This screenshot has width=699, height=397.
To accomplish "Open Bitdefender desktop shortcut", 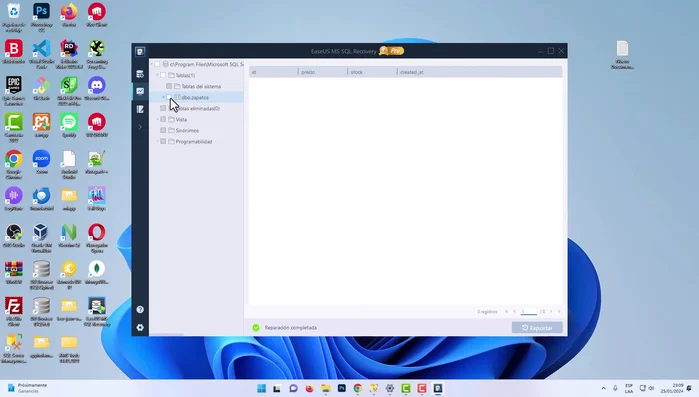I will [14, 51].
